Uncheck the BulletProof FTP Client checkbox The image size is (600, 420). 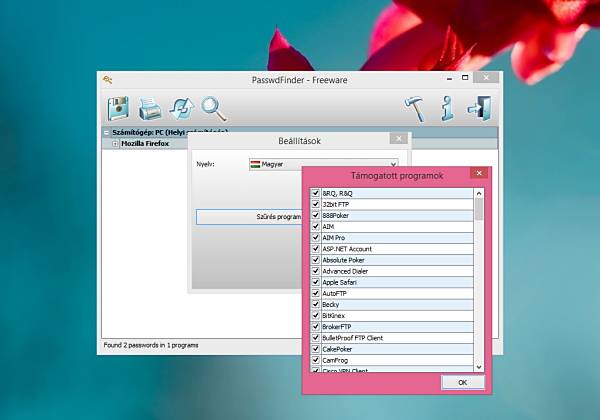315,337
